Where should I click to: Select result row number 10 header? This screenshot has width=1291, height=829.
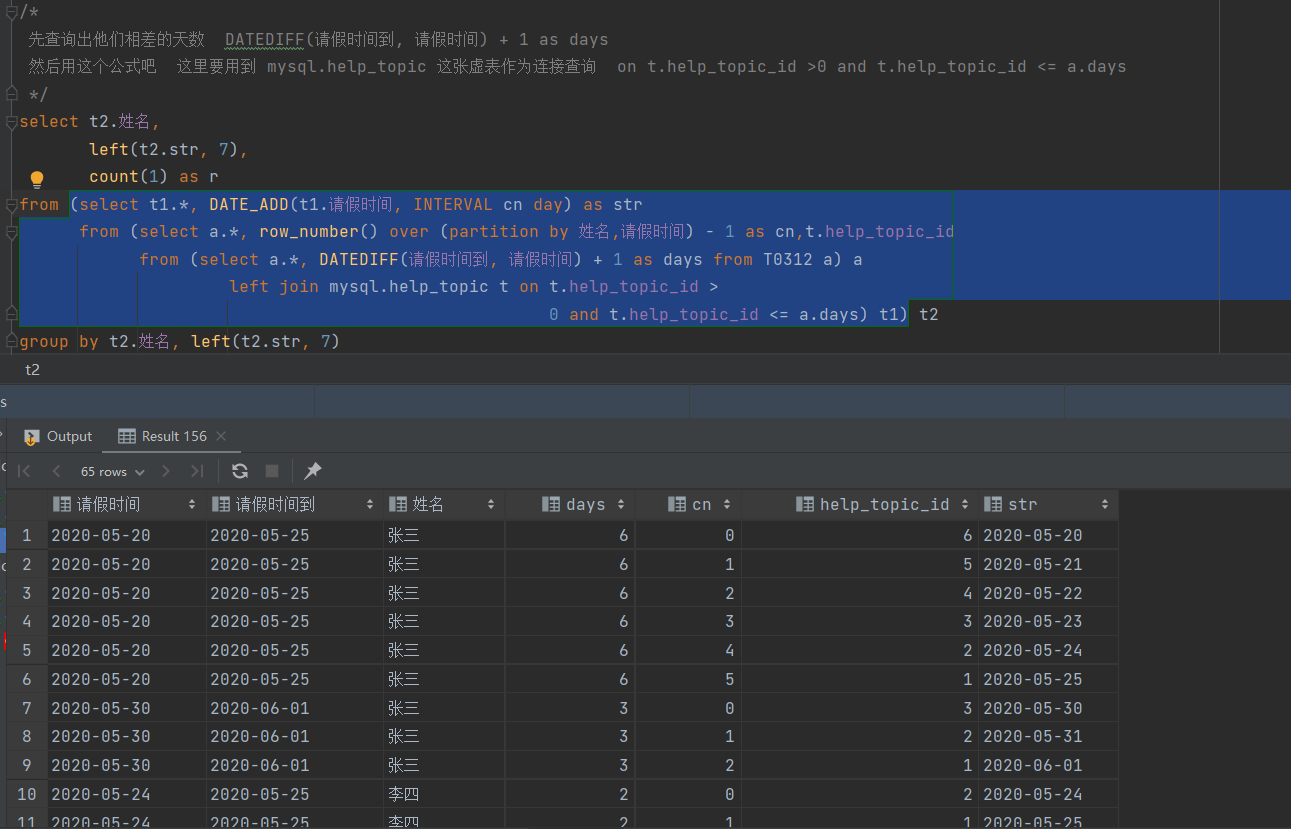[27, 794]
